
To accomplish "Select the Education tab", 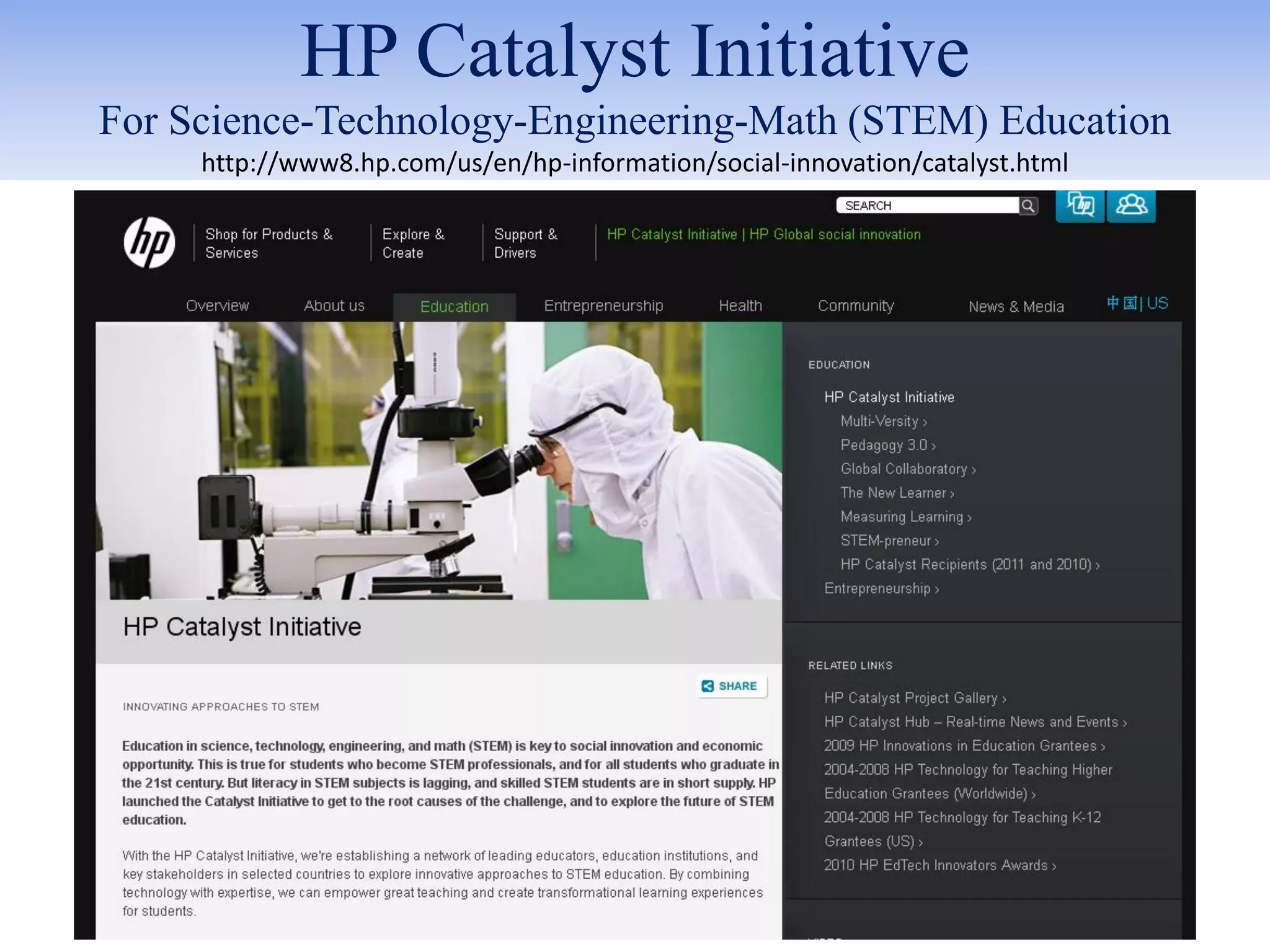I will [x=455, y=307].
